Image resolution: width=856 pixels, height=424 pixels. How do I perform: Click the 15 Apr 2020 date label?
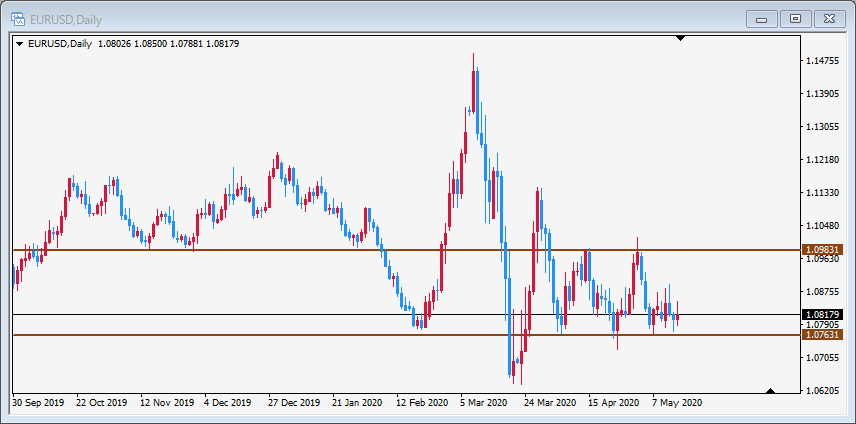pos(614,403)
